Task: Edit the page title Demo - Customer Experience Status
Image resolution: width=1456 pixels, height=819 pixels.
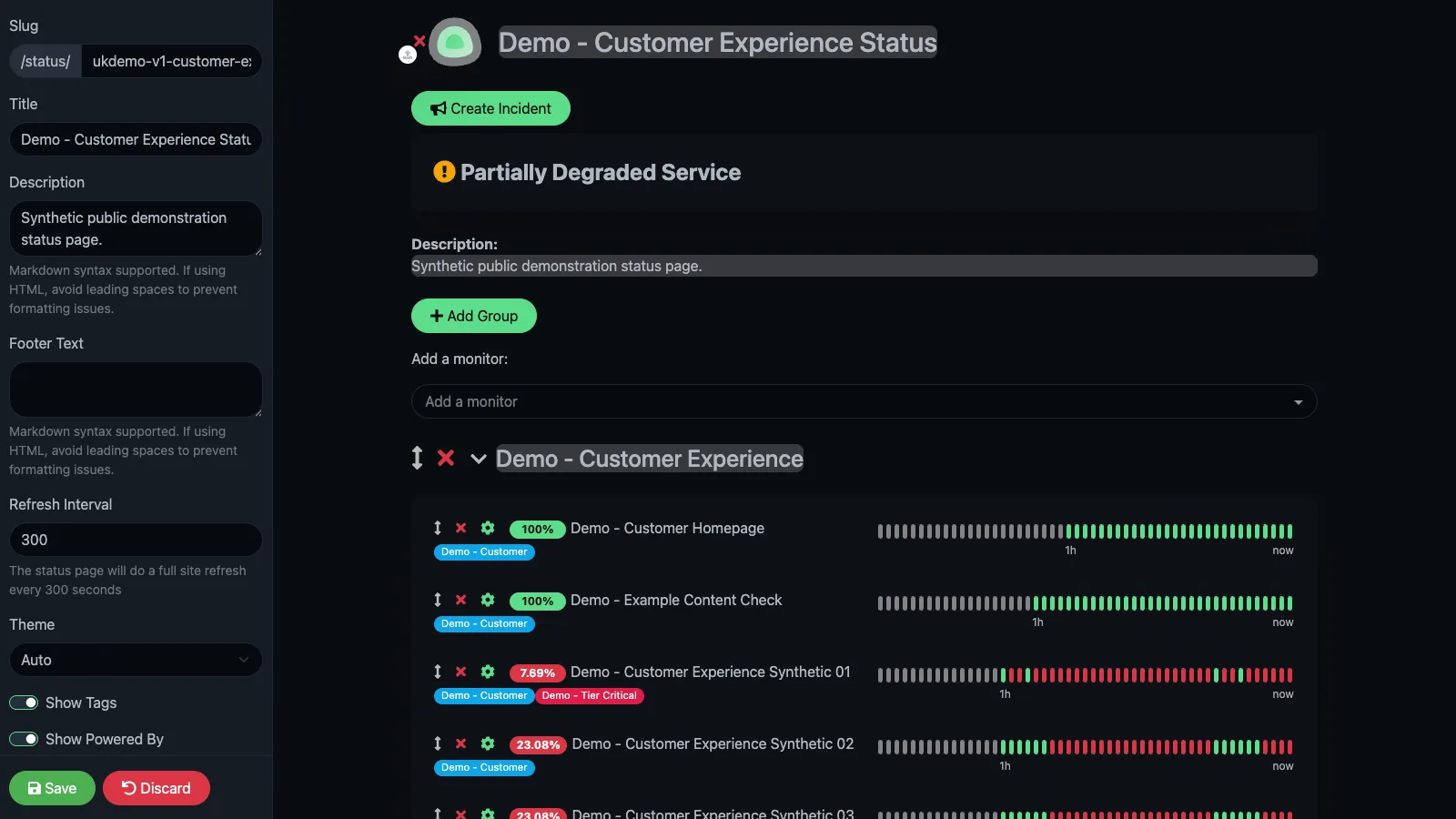Action: pos(718,43)
